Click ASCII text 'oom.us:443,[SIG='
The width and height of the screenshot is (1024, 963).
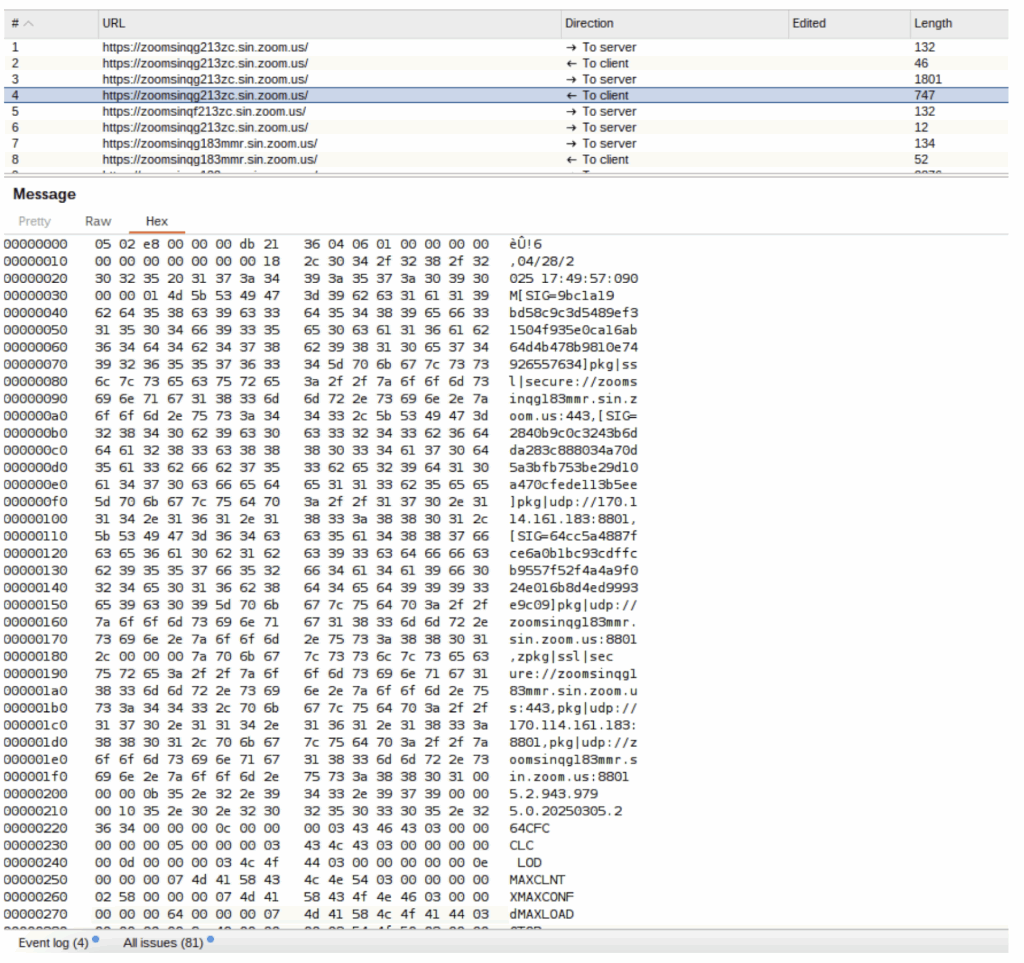tap(573, 416)
